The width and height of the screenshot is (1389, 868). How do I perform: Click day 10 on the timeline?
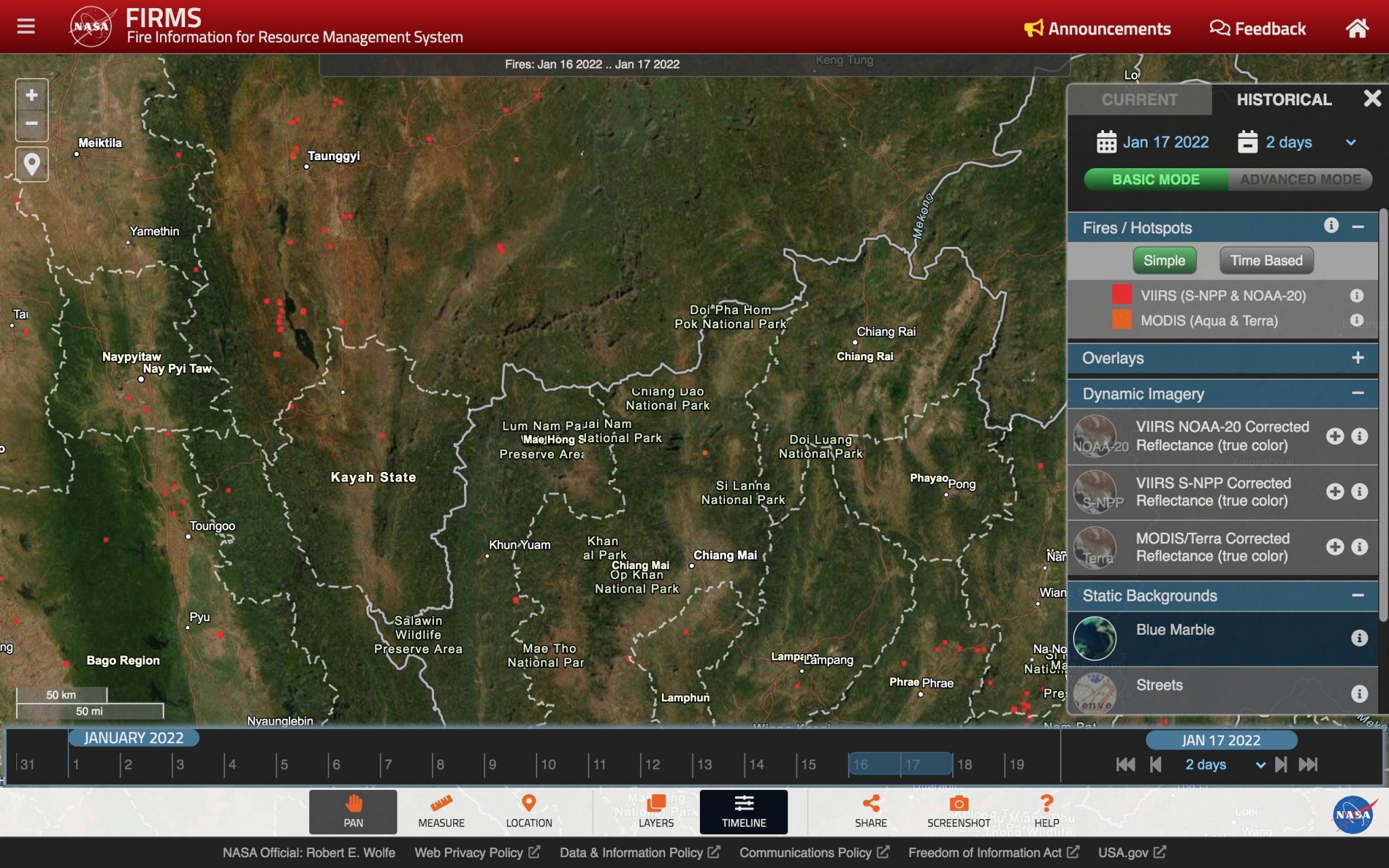(548, 764)
